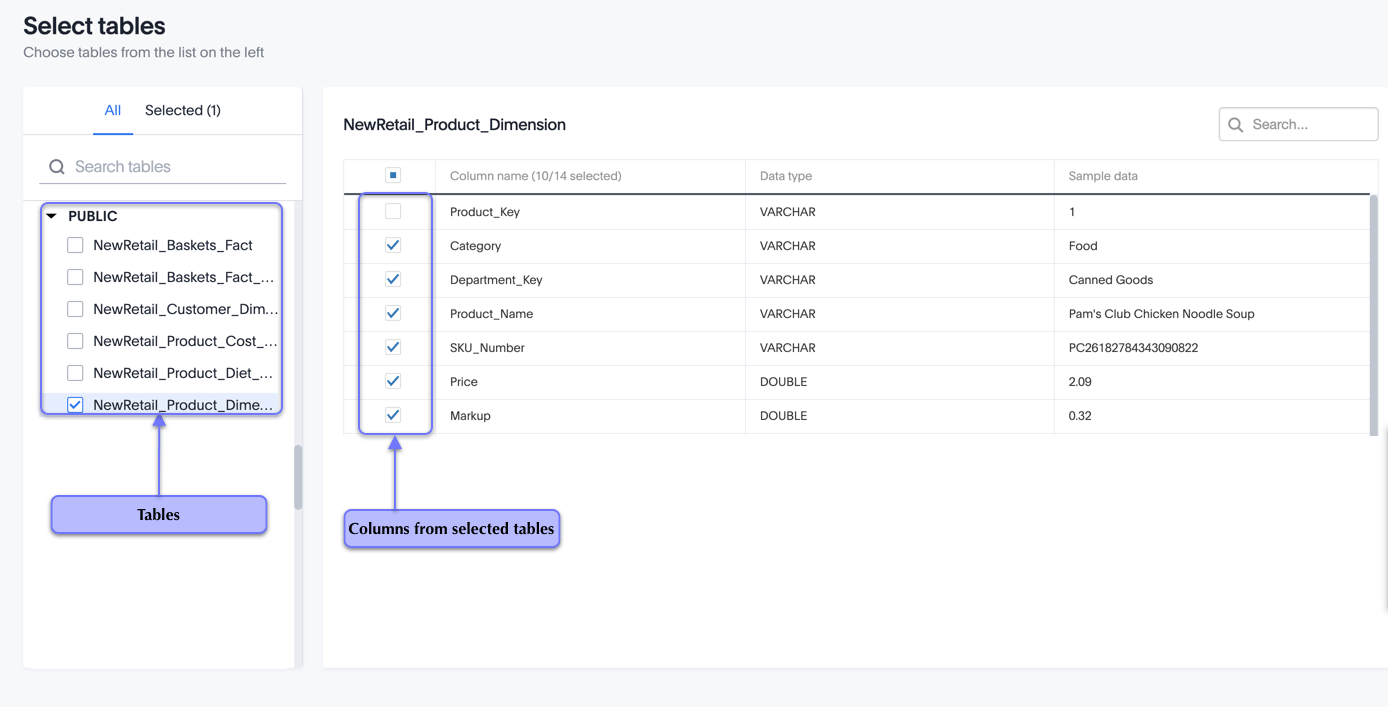The height and width of the screenshot is (707, 1388).
Task: Check the NewRetail_Baskets_Fact table
Action: click(x=74, y=244)
